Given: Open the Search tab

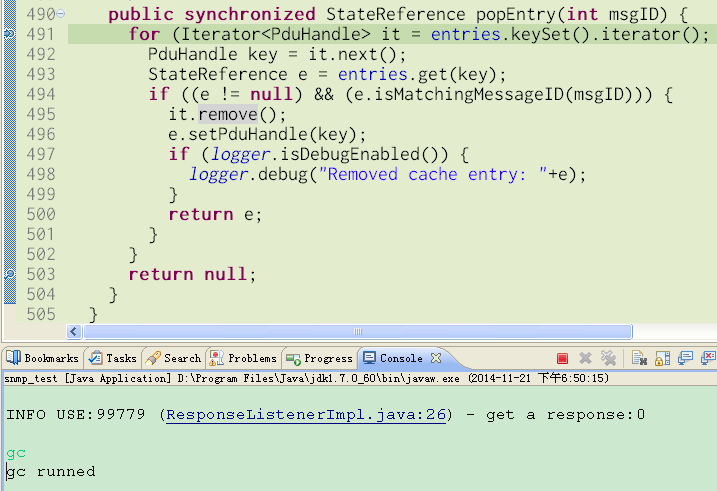Looking at the screenshot, I should tap(174, 358).
